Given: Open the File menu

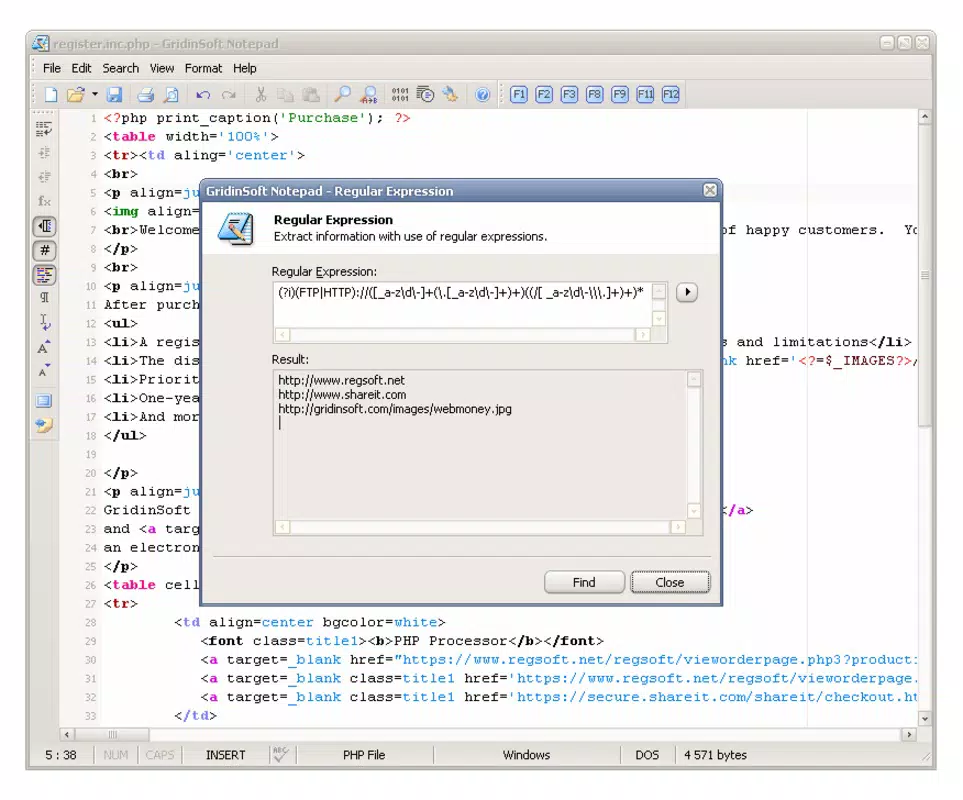Looking at the screenshot, I should pyautogui.click(x=52, y=68).
